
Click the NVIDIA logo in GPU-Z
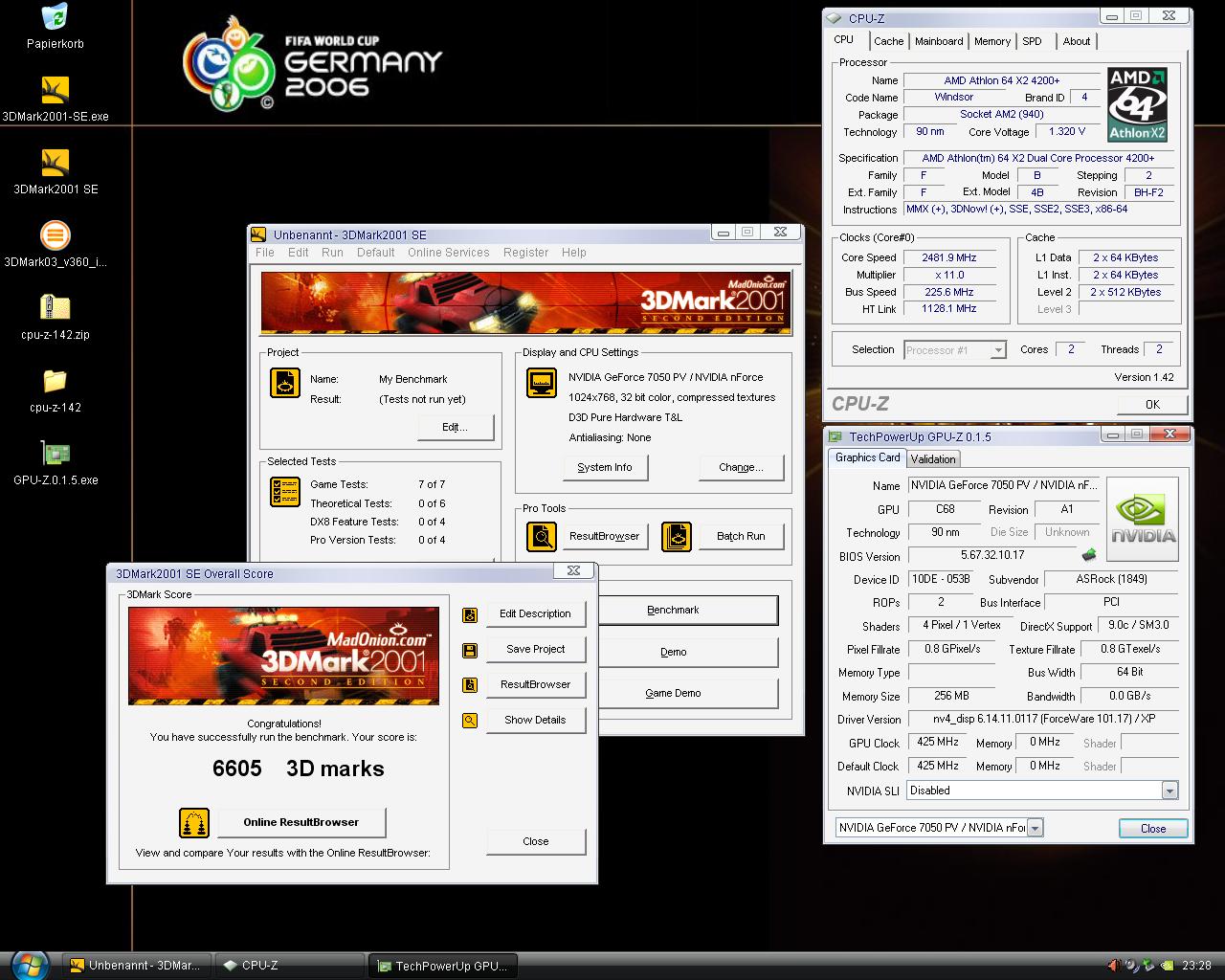pyautogui.click(x=1143, y=519)
